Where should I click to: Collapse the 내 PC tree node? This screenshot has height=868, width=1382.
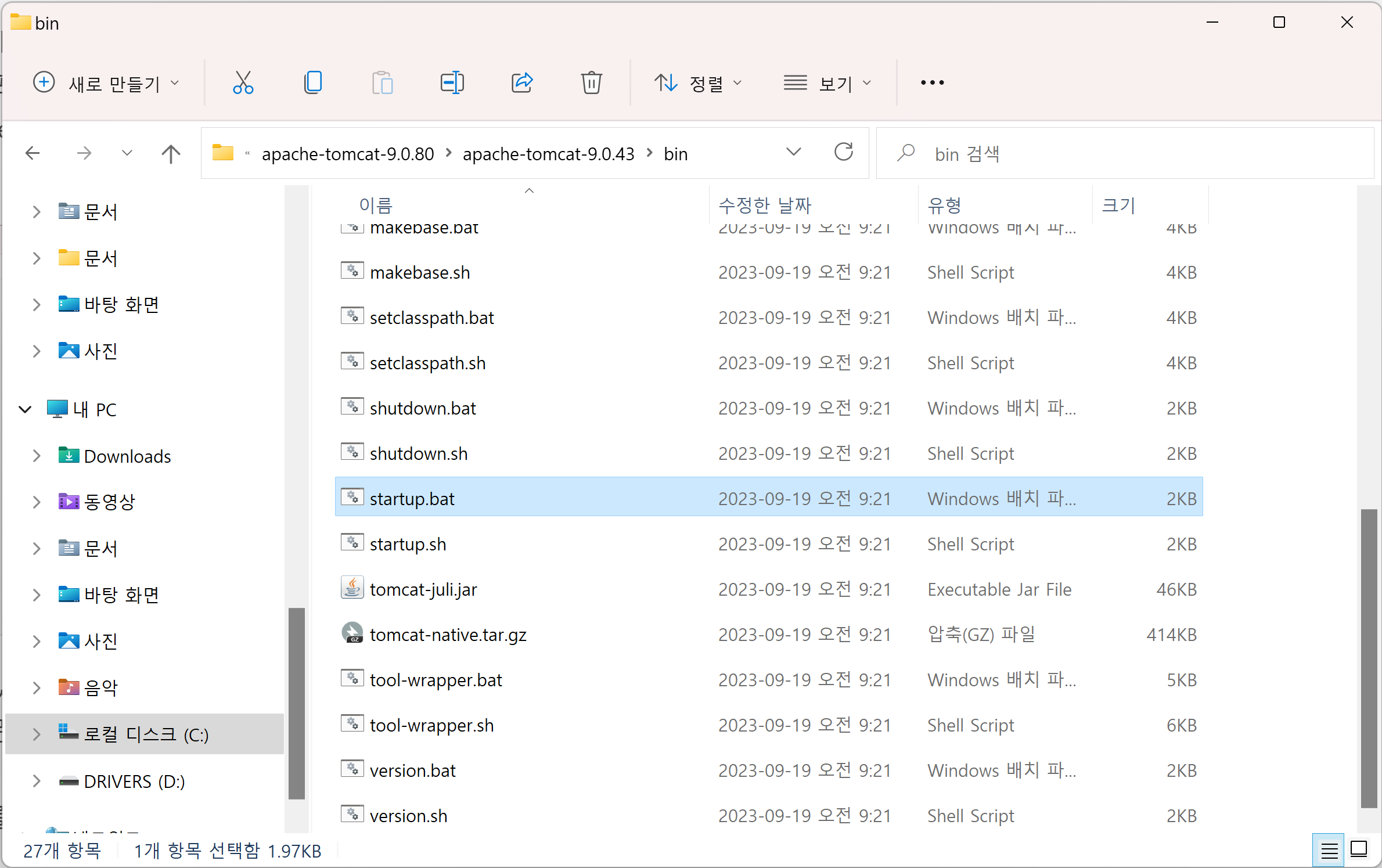click(25, 409)
